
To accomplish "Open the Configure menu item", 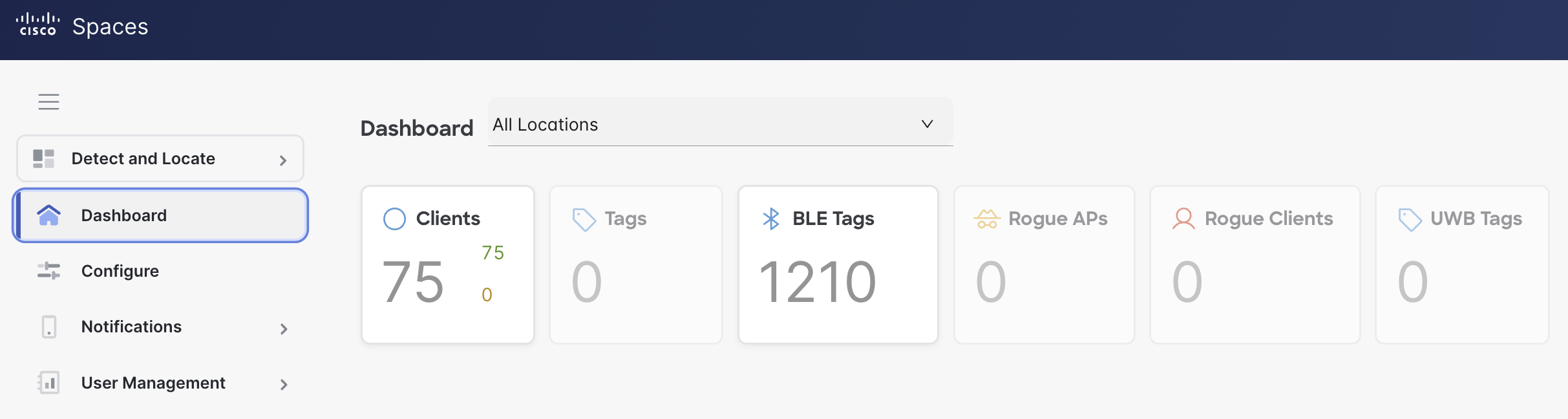I will click(x=120, y=271).
